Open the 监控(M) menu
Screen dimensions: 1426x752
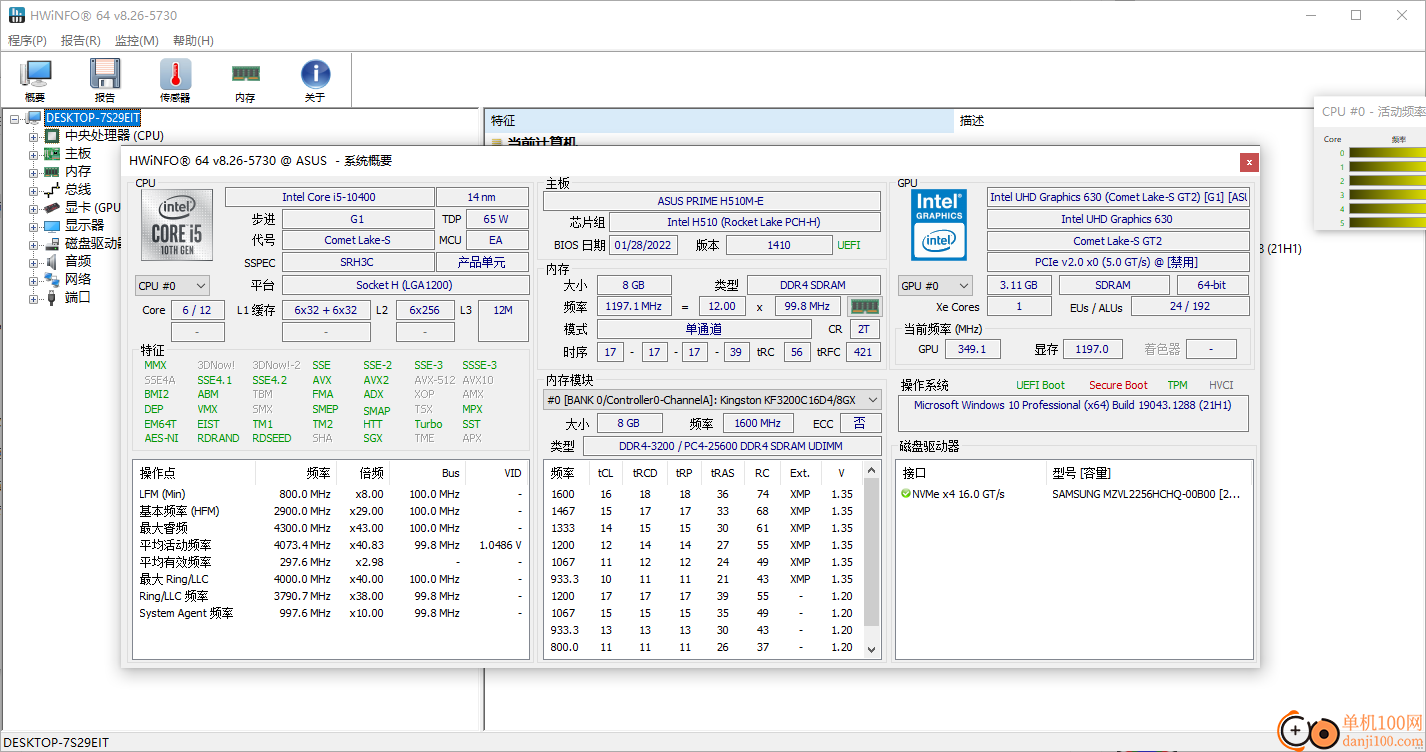click(x=136, y=41)
